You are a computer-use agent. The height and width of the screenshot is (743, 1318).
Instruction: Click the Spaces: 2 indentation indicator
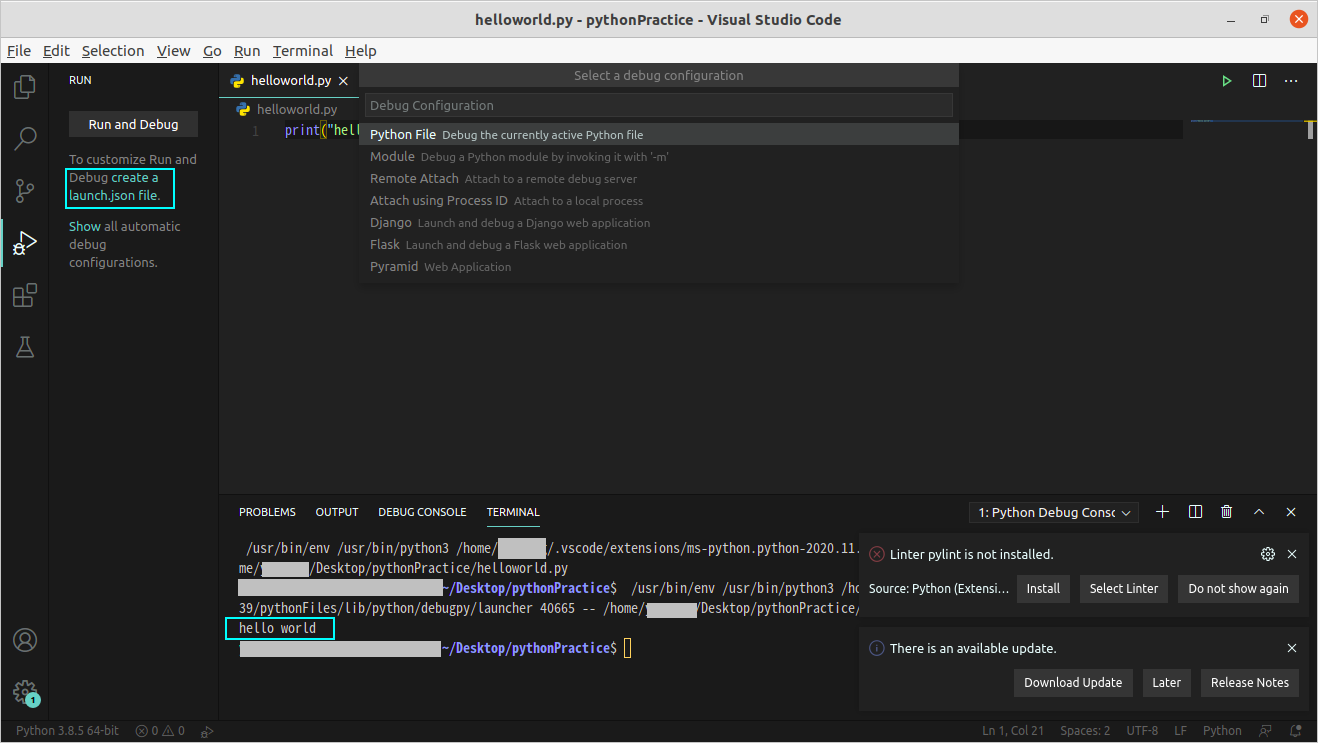pos(1085,731)
